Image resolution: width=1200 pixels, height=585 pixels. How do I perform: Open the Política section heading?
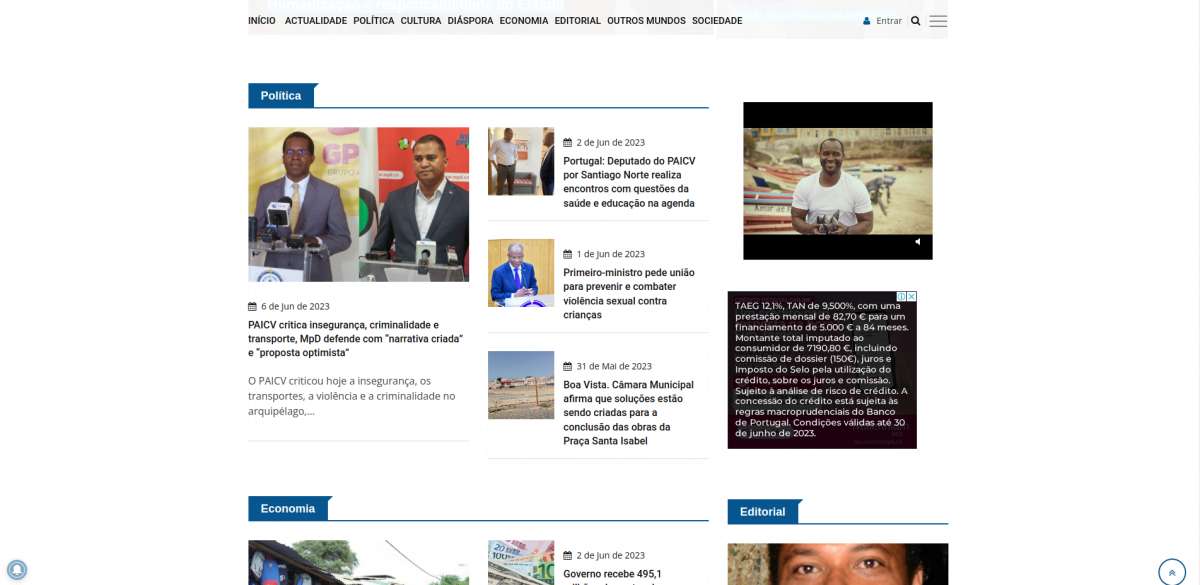tap(281, 96)
